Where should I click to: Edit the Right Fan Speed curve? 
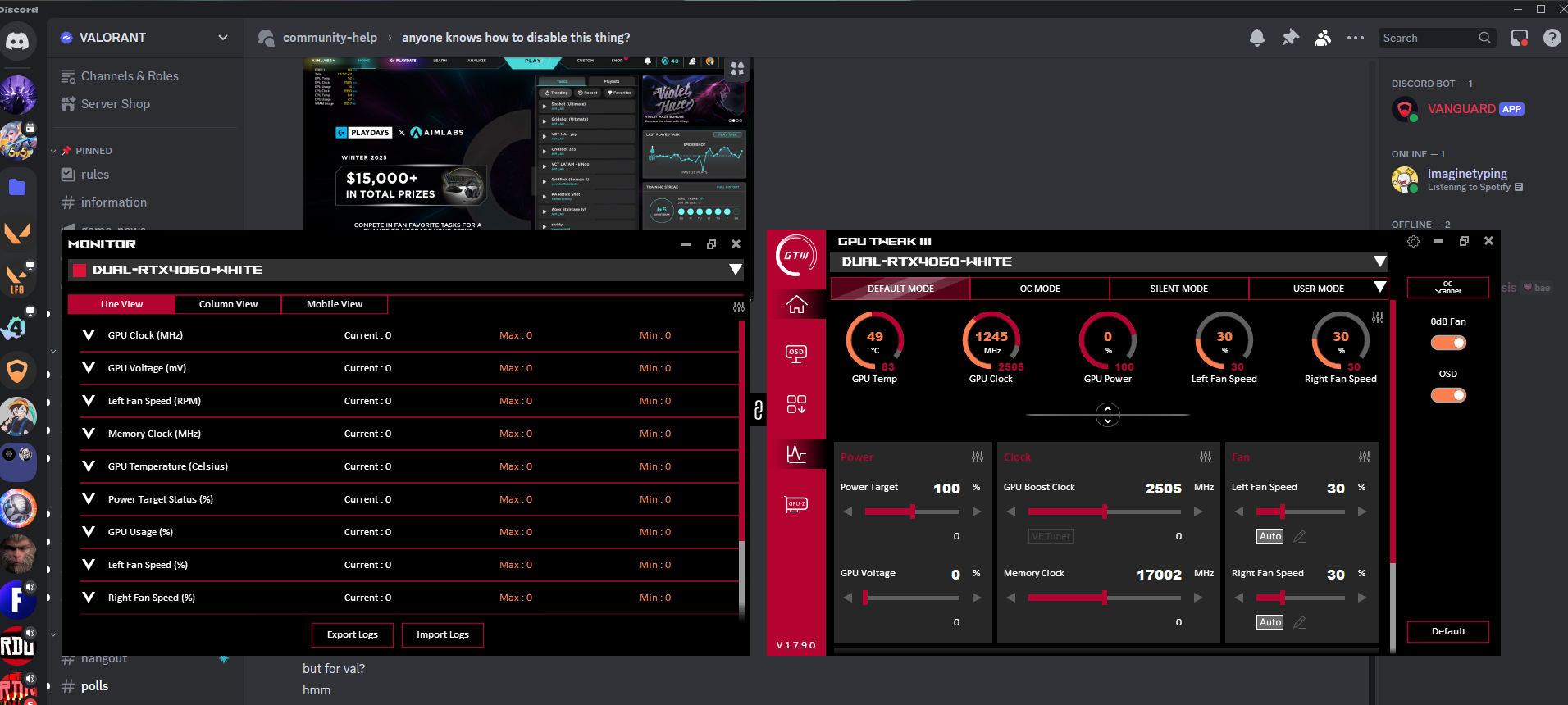coord(1300,622)
